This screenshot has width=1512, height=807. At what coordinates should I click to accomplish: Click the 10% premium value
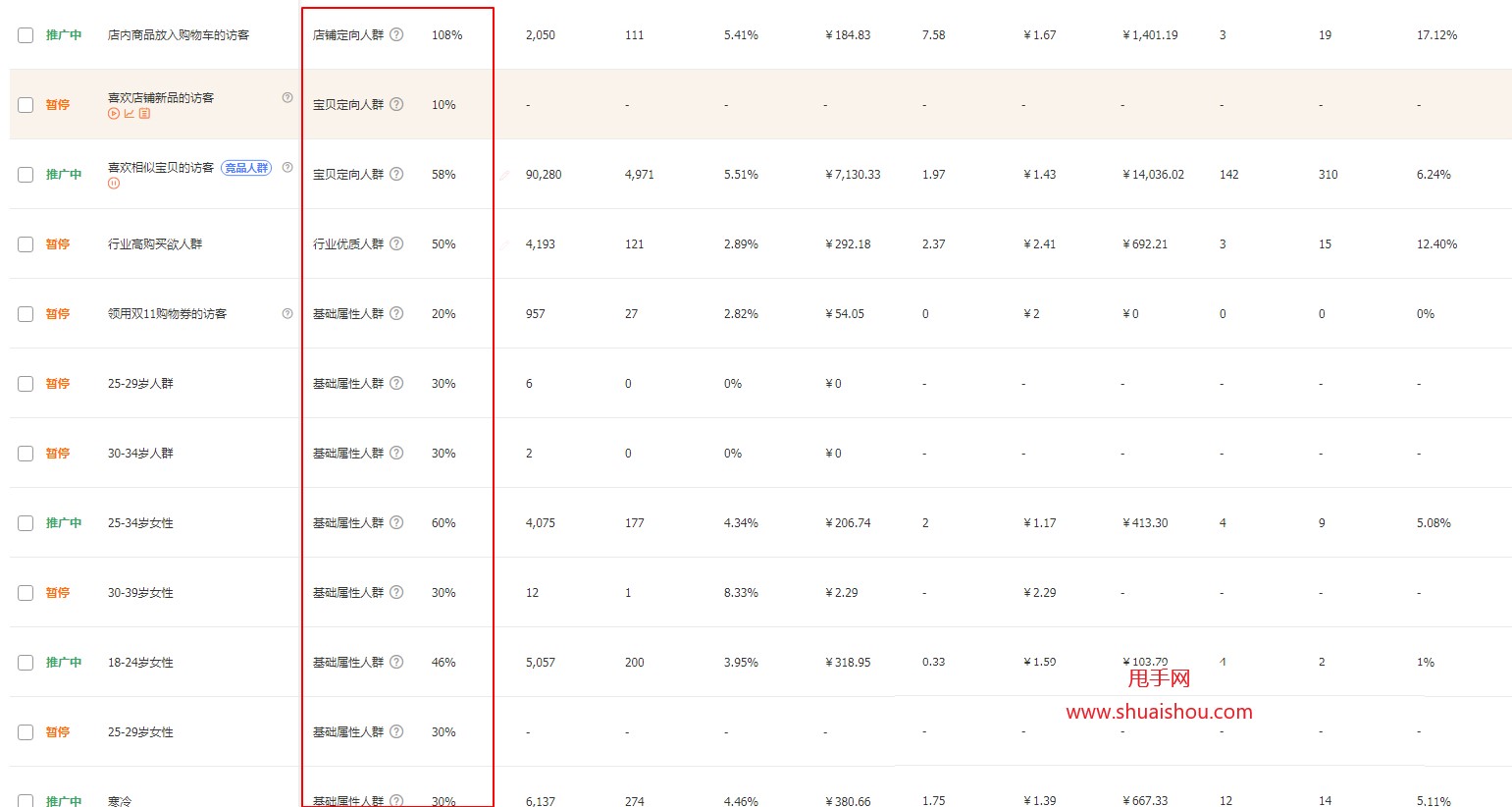443,105
